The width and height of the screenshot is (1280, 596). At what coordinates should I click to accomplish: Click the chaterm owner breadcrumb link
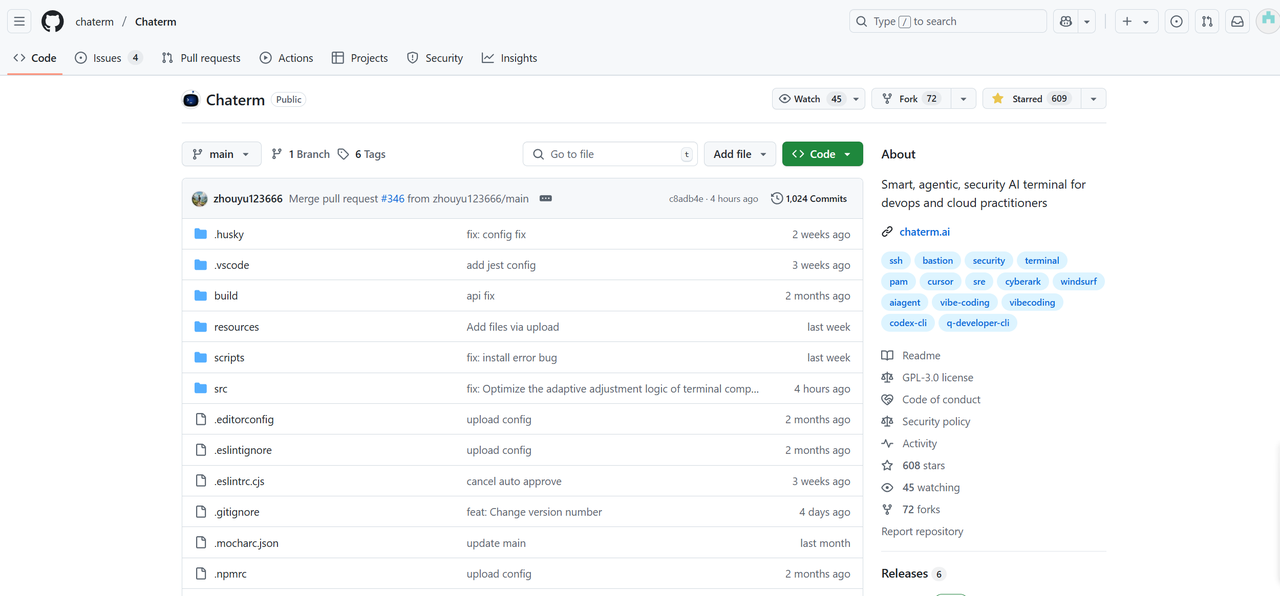tap(95, 21)
